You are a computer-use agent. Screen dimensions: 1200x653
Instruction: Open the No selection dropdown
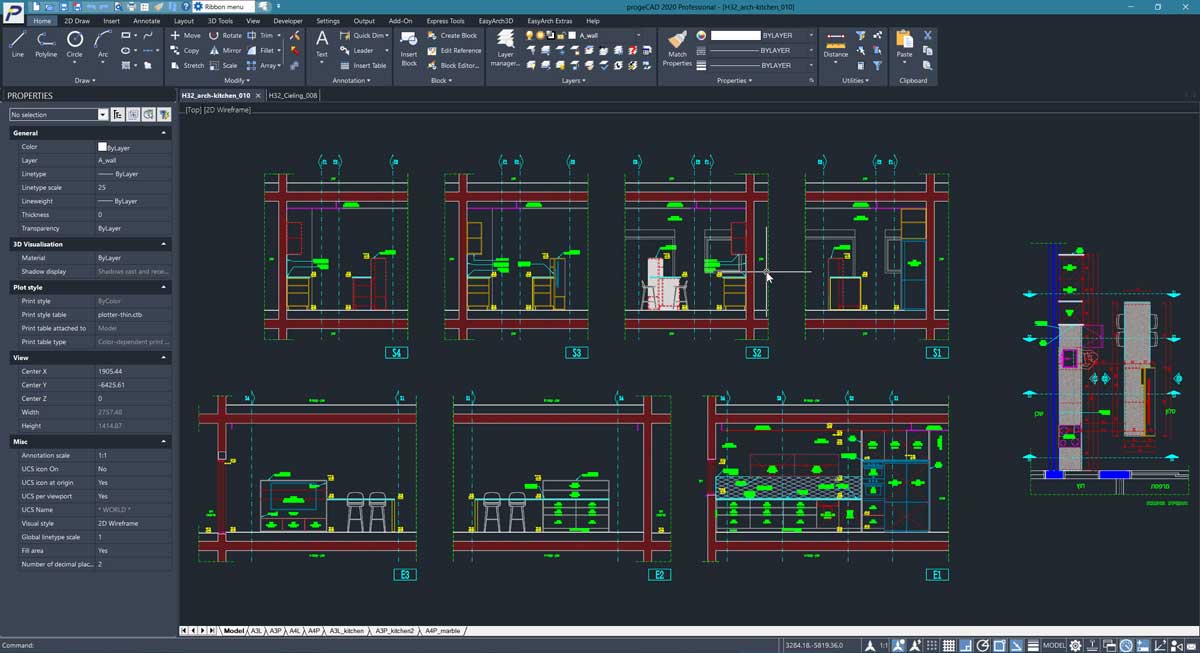click(x=103, y=115)
